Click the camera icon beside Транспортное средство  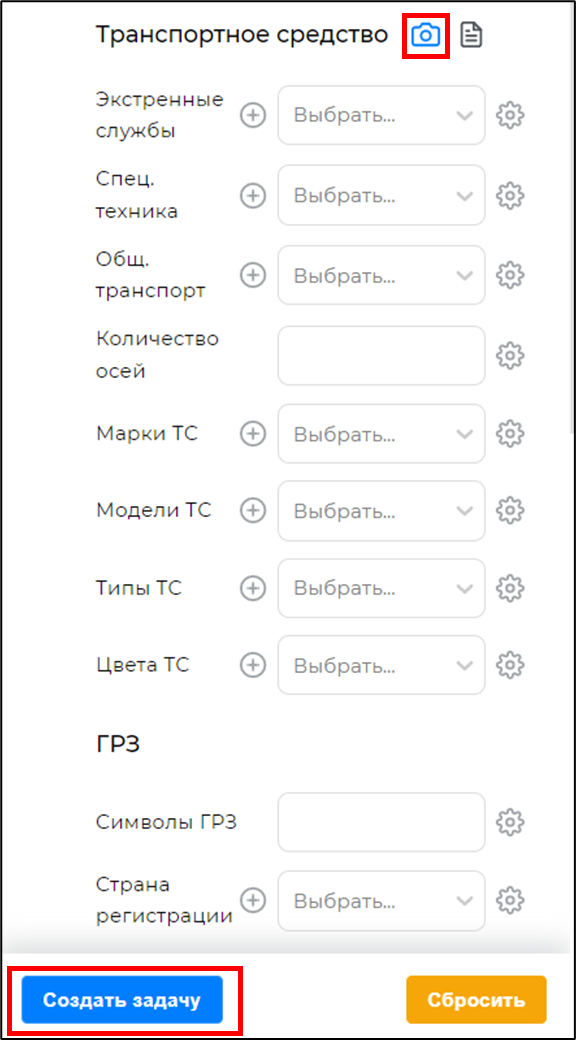(x=425, y=35)
